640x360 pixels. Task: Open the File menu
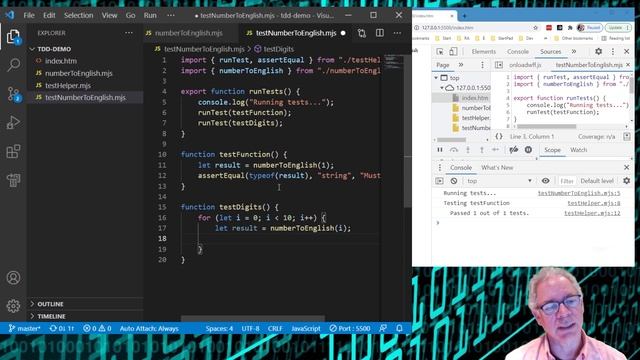pyautogui.click(x=29, y=15)
